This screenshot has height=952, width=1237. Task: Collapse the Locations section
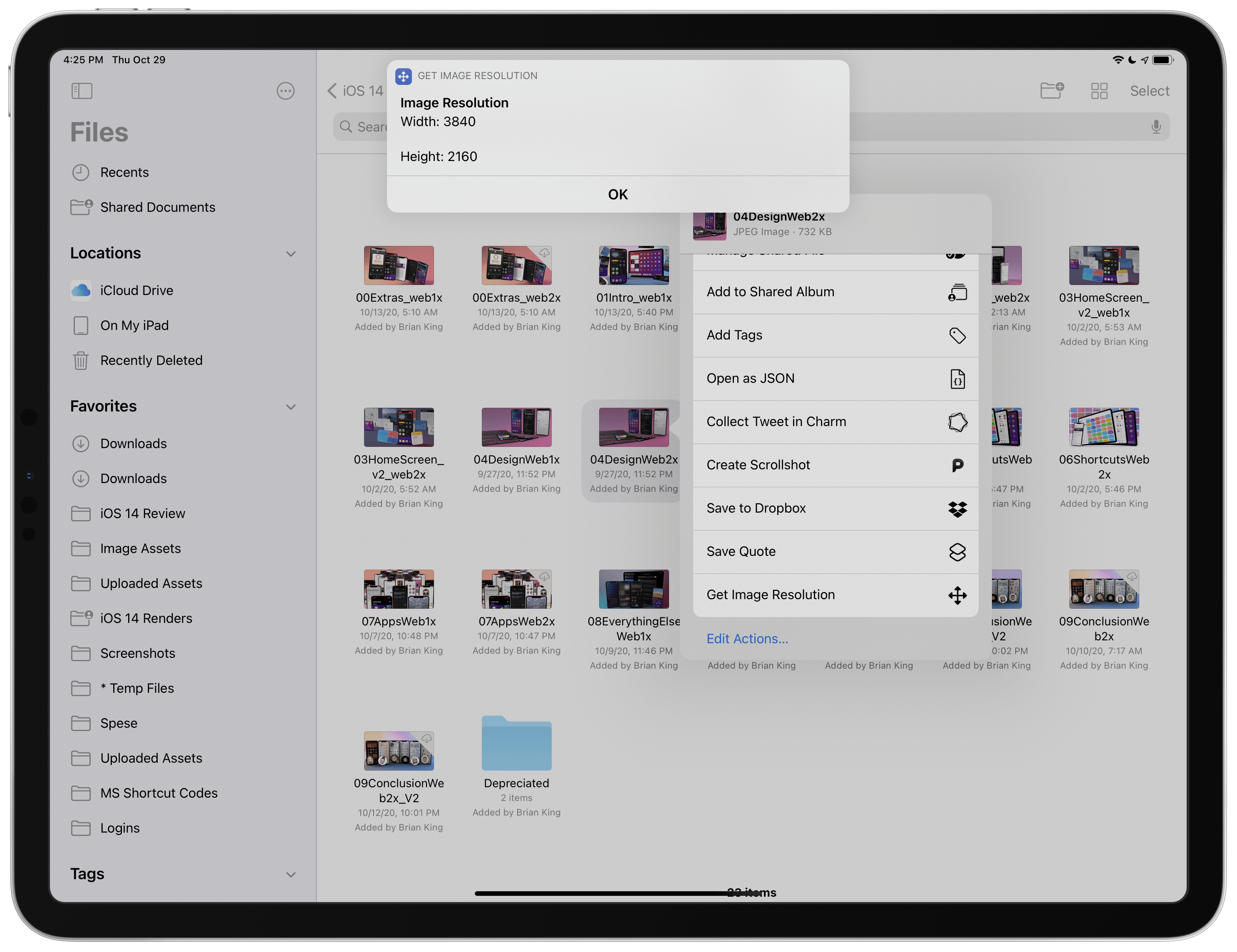click(290, 254)
